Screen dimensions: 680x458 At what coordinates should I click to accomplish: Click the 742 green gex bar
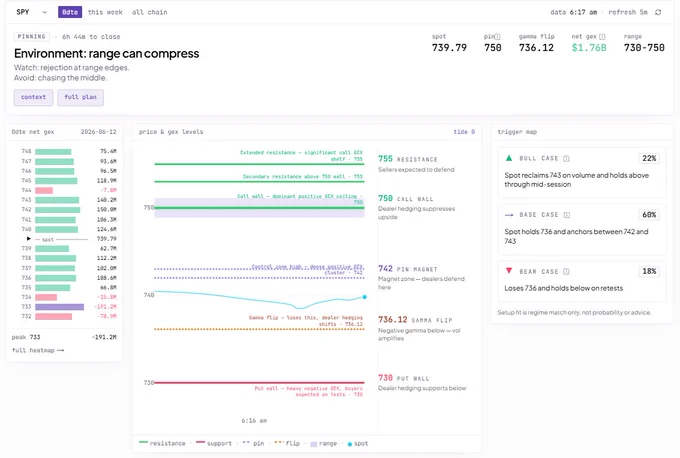click(58, 210)
